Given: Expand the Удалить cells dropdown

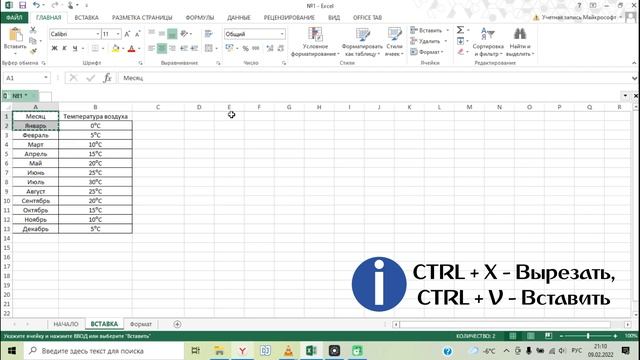Looking at the screenshot, I should coord(445,41).
